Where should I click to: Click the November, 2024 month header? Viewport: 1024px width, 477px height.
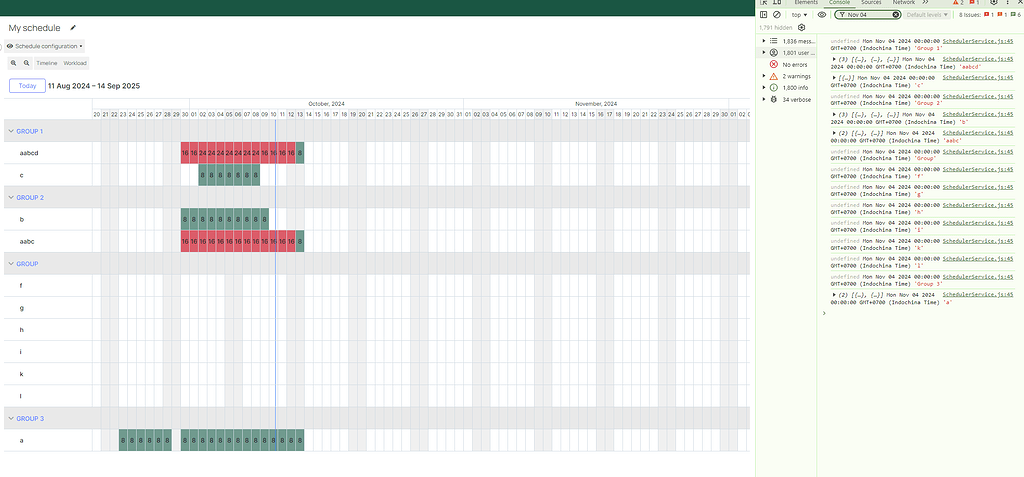tap(596, 104)
